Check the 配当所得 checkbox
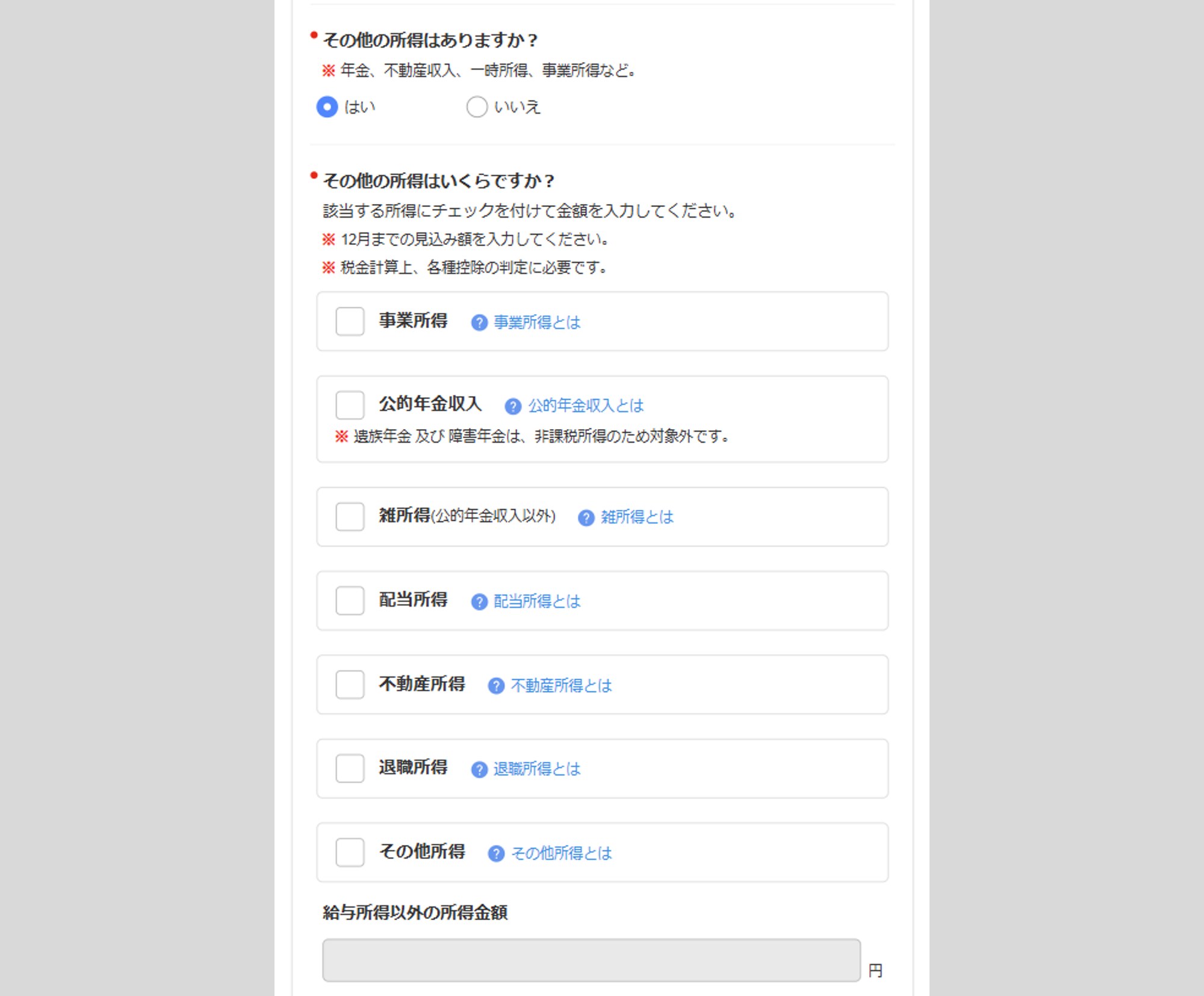Image resolution: width=1204 pixels, height=996 pixels. coord(350,601)
